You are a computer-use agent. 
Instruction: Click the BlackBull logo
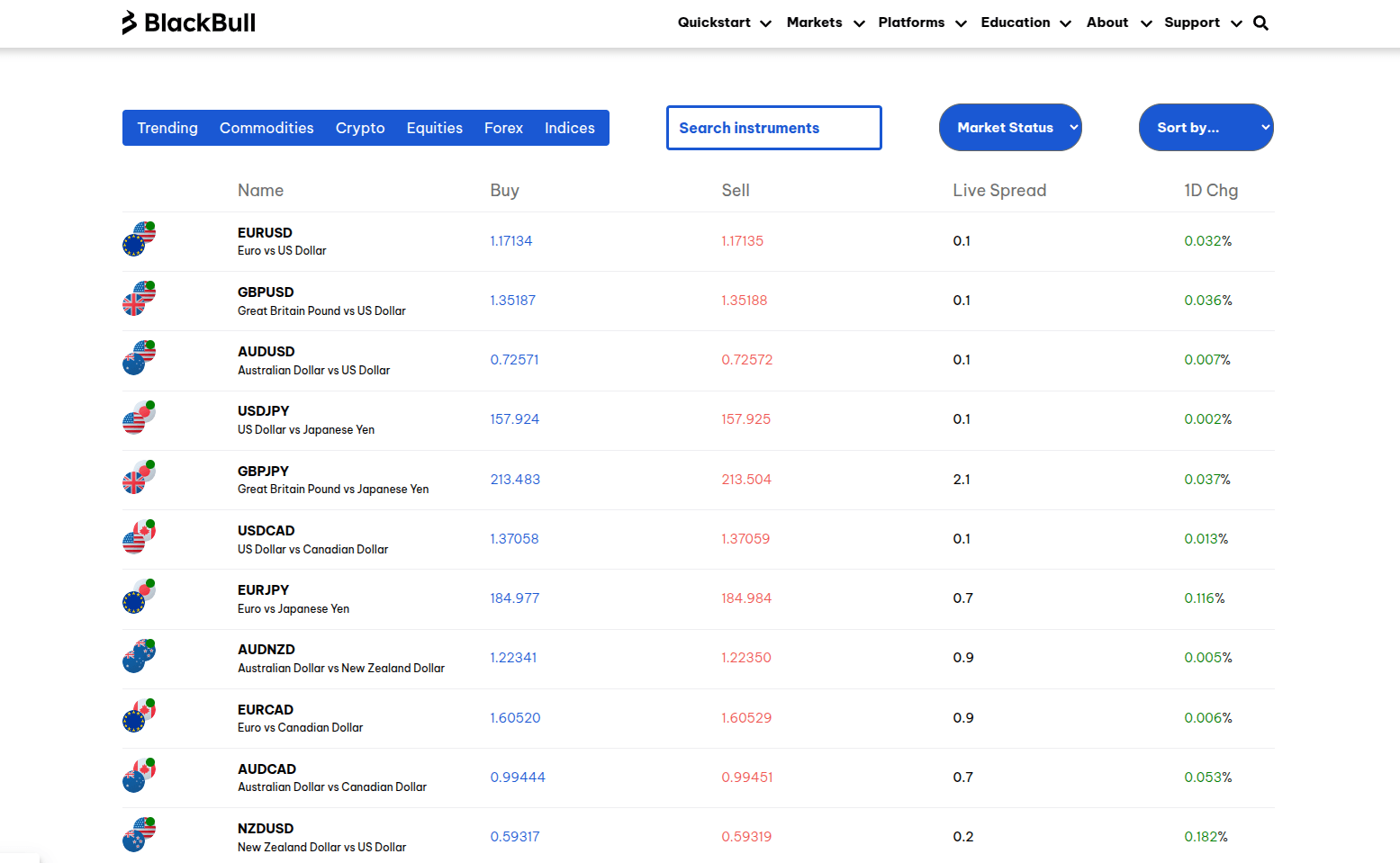pos(189,22)
